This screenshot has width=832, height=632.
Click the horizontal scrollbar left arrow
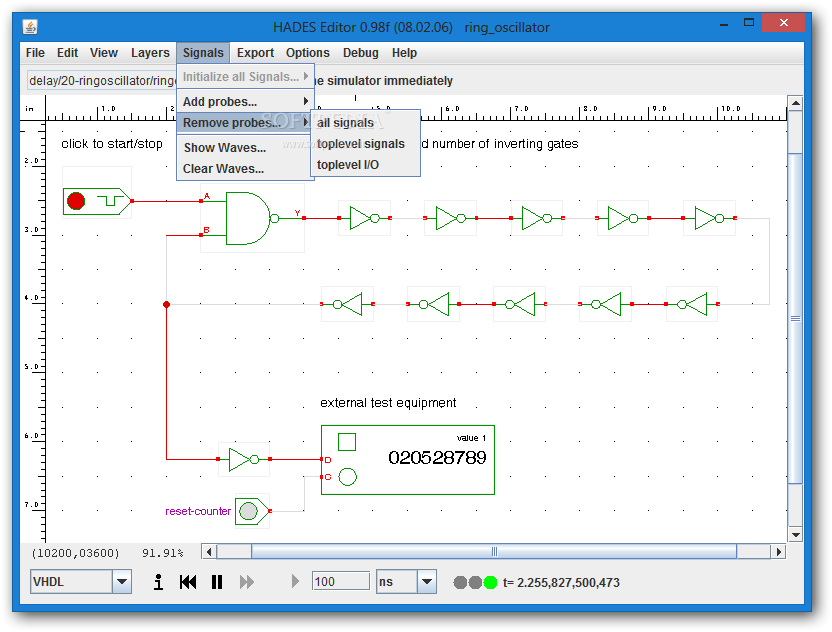tap(209, 552)
